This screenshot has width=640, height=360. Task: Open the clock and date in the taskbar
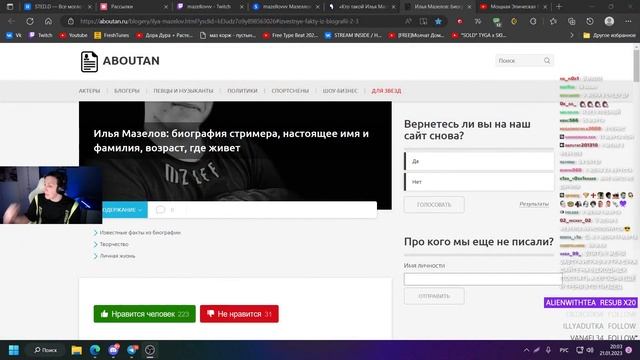pos(611,350)
